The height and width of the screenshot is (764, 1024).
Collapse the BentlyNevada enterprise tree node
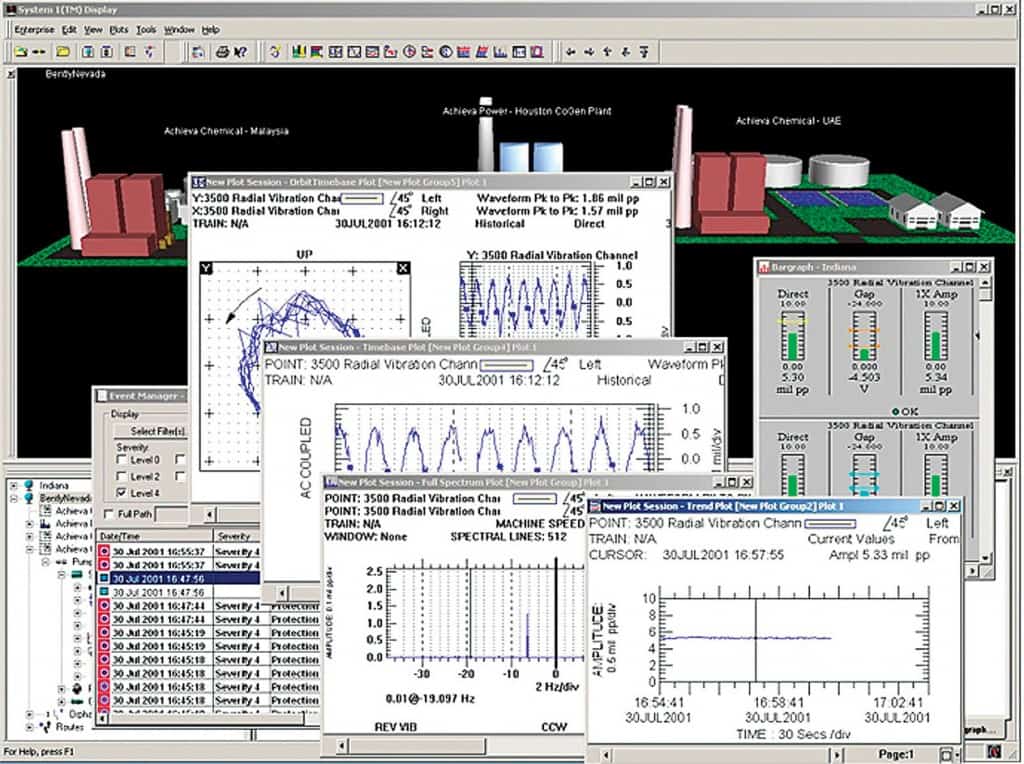click(13, 497)
